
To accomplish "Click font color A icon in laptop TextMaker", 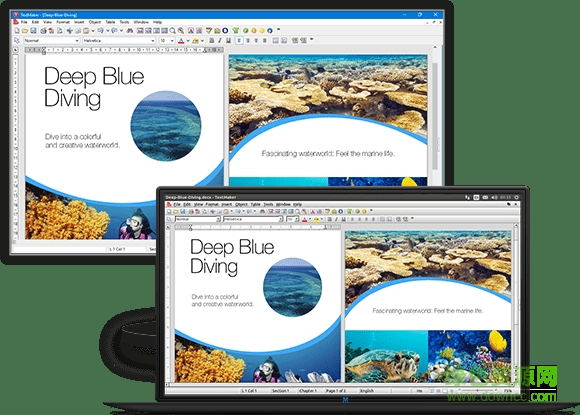I will click(x=304, y=219).
